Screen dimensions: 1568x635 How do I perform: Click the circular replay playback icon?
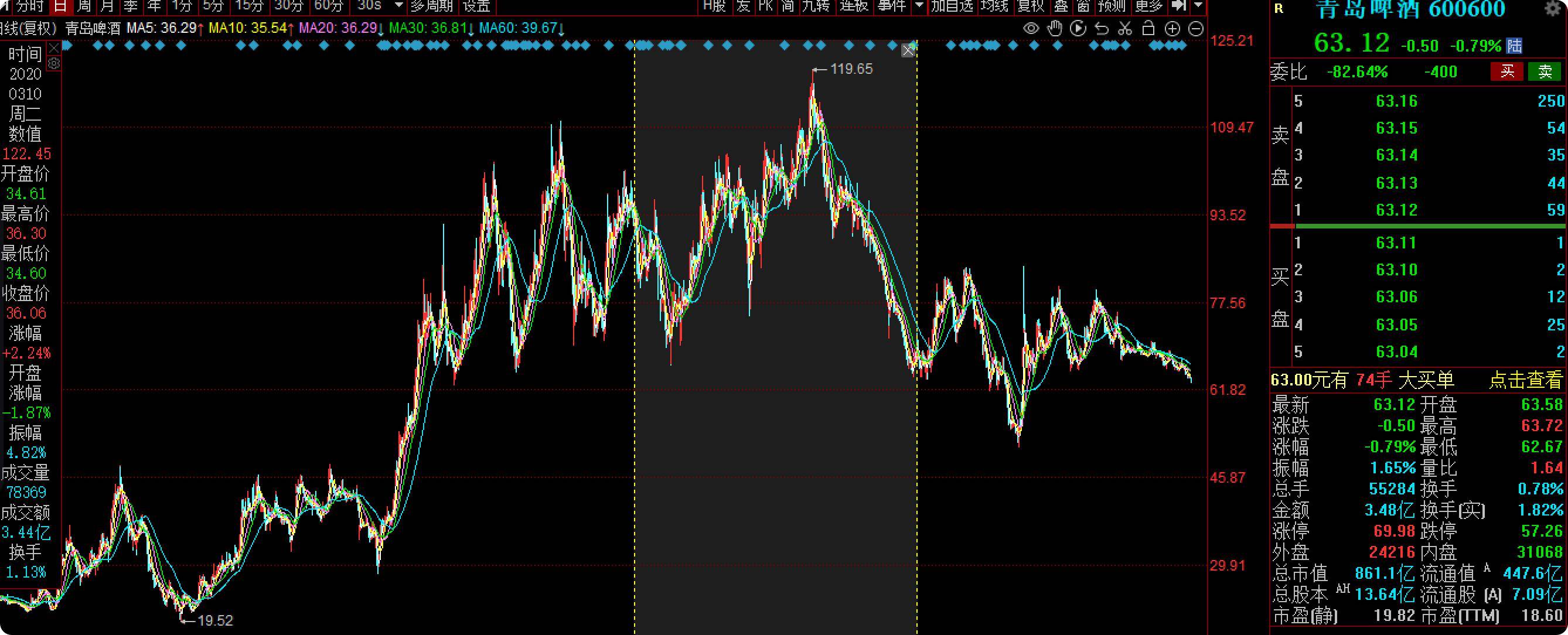coord(1078,29)
